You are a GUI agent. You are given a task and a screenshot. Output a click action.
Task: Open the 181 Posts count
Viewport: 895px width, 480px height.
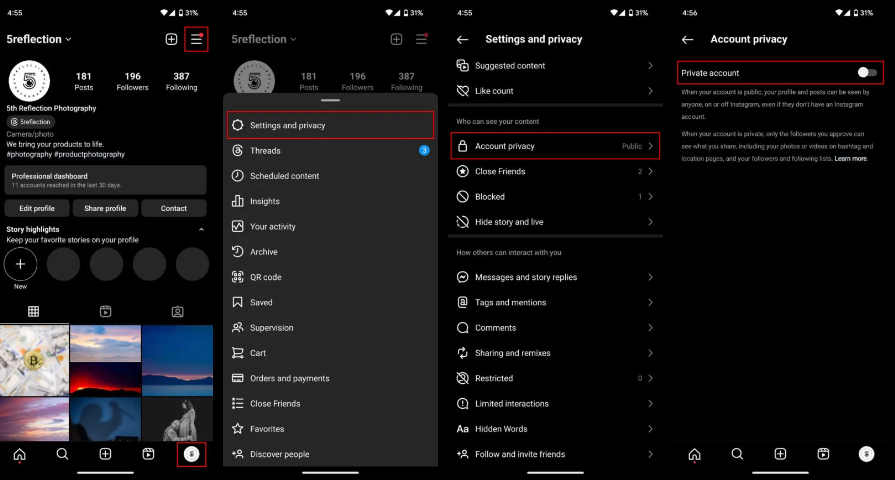click(x=84, y=81)
